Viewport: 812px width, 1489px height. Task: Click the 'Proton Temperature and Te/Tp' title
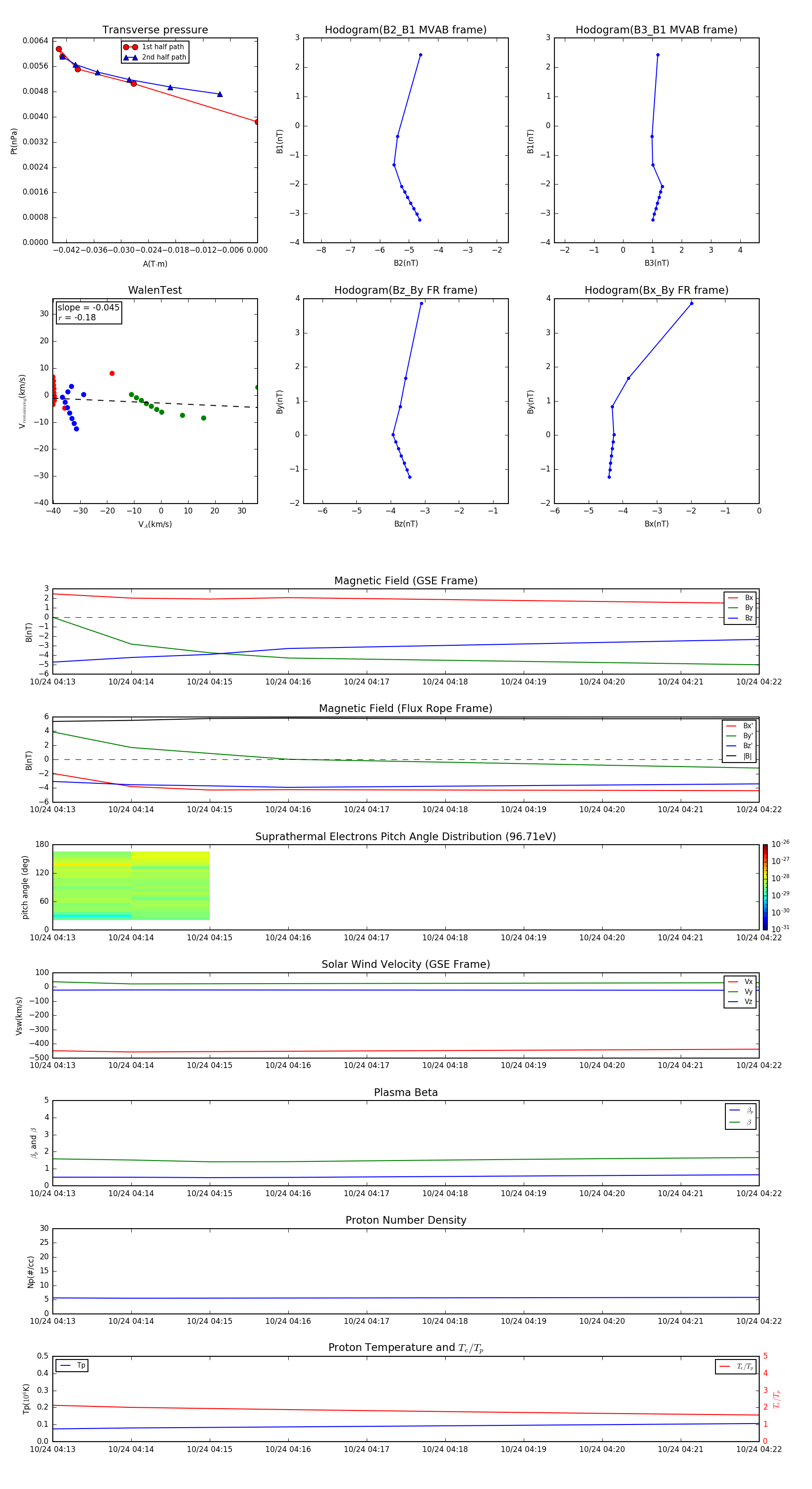[x=406, y=1348]
